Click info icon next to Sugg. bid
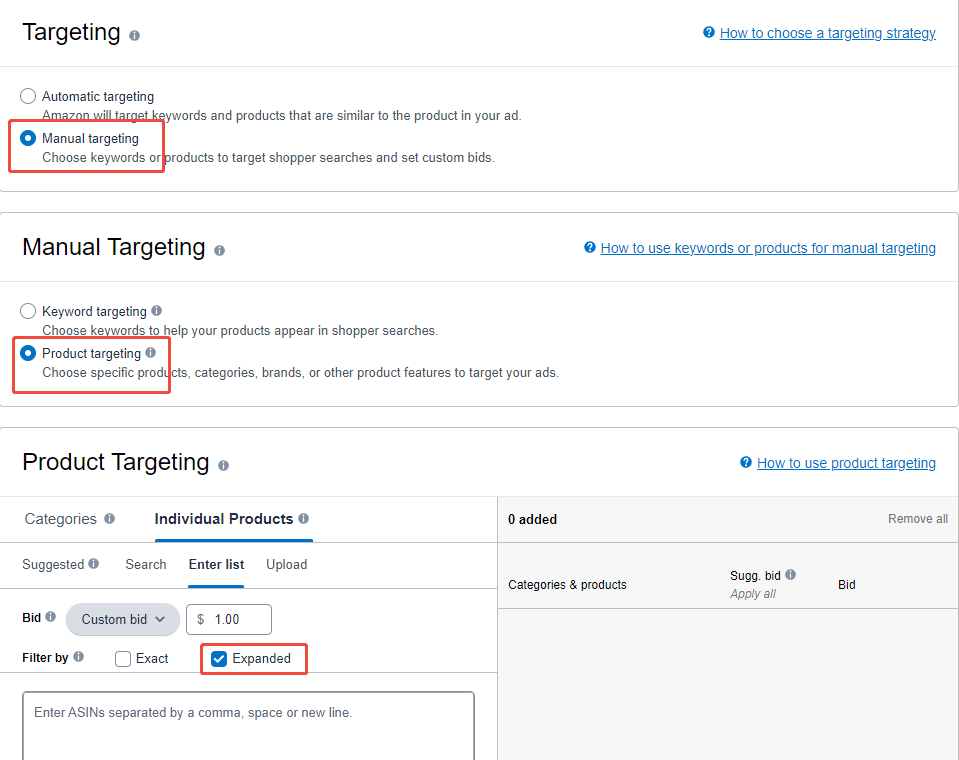Viewport: 959px width, 760px height. point(790,575)
